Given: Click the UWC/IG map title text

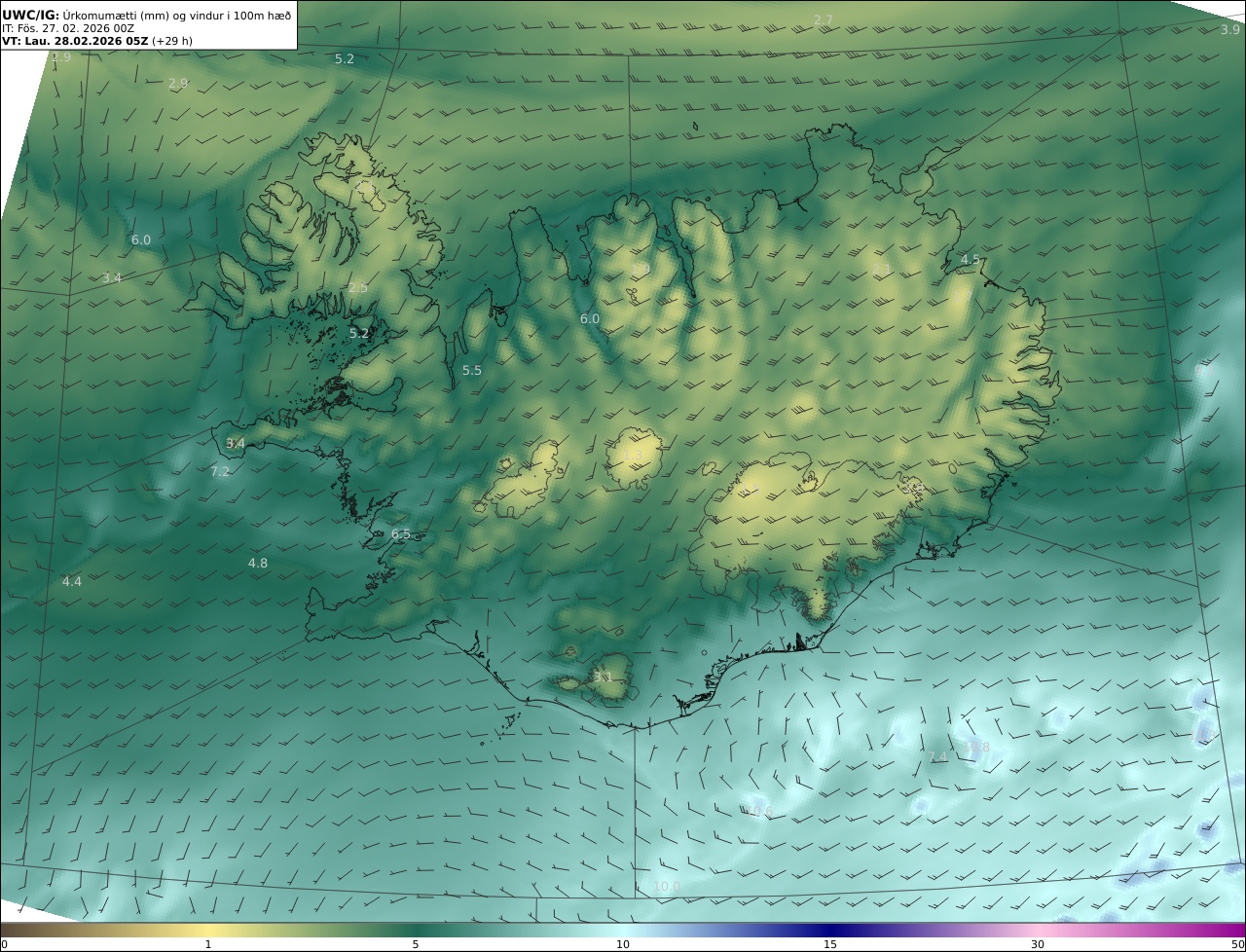Looking at the screenshot, I should (x=146, y=15).
